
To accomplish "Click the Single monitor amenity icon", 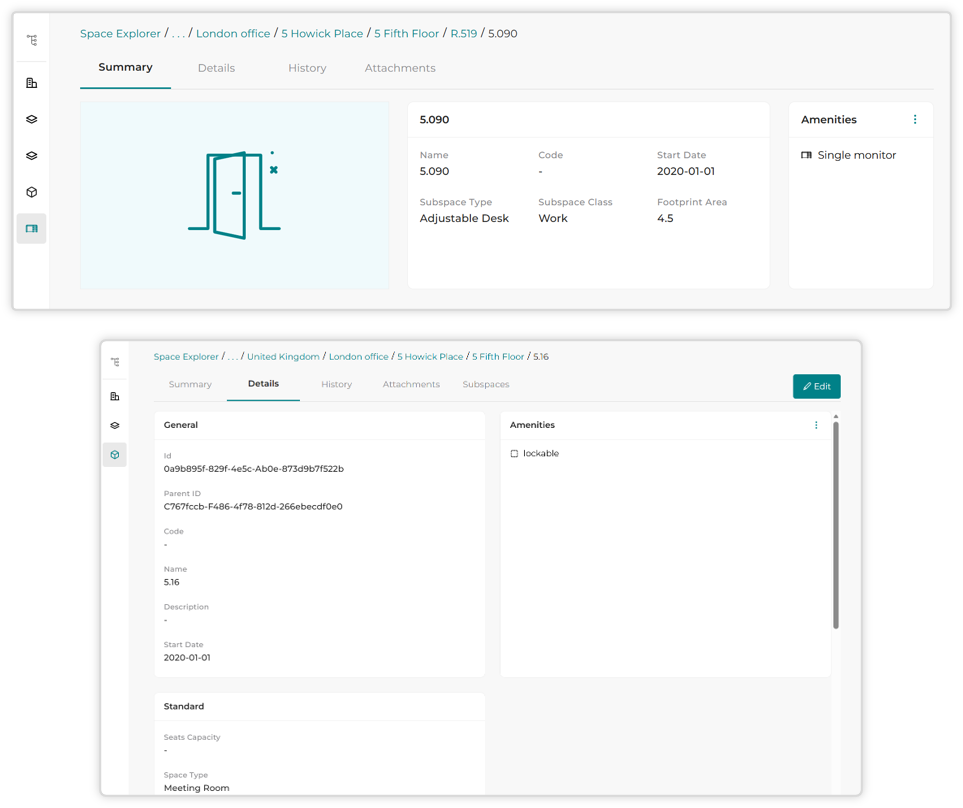I will [x=806, y=155].
